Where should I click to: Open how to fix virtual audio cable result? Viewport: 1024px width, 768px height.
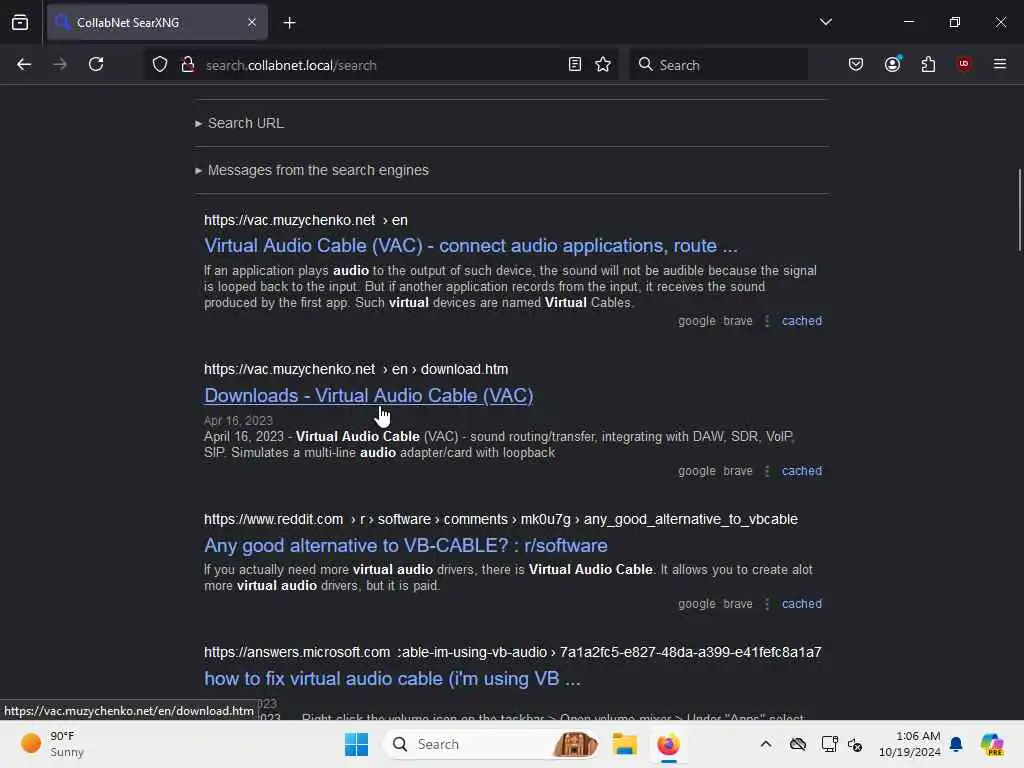(x=392, y=679)
